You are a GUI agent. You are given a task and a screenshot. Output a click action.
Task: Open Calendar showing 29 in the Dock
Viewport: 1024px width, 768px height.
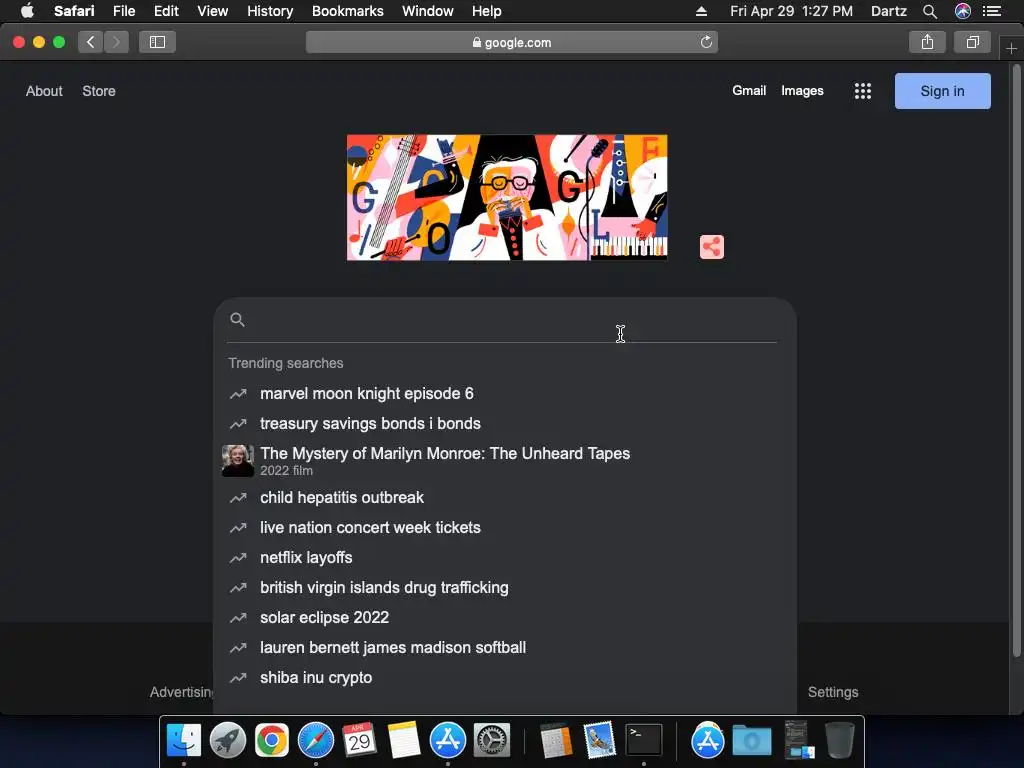tap(359, 740)
